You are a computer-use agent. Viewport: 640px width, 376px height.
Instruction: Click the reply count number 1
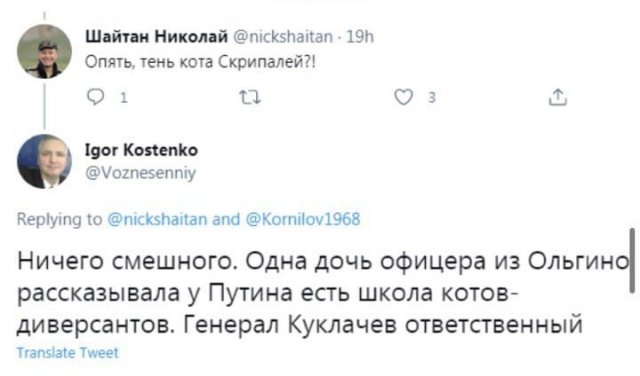(124, 98)
